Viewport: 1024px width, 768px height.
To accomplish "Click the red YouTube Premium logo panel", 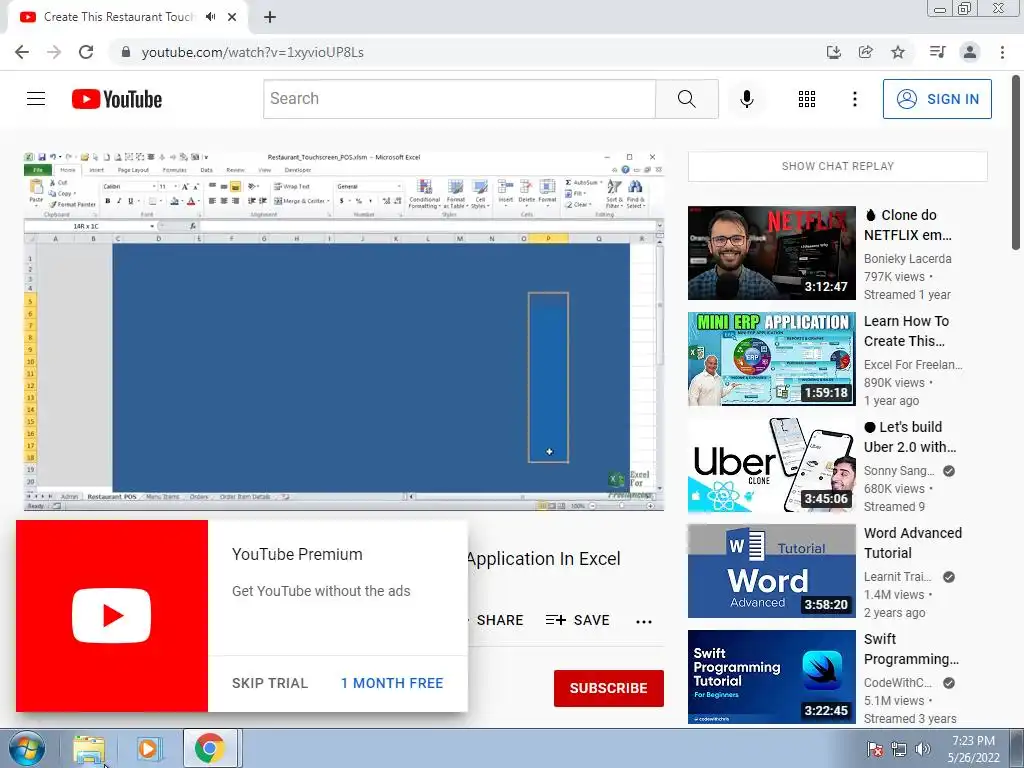I will pyautogui.click(x=112, y=616).
